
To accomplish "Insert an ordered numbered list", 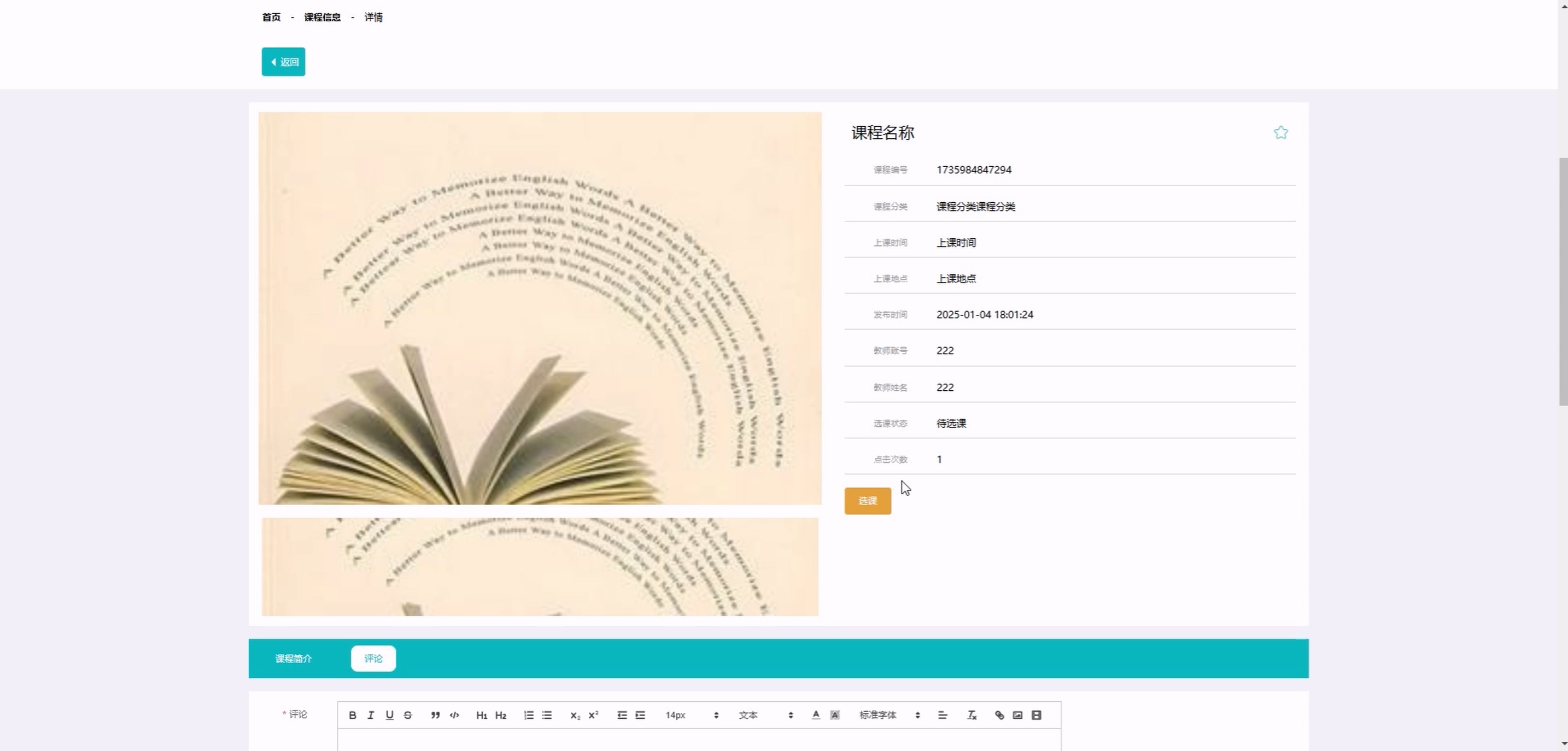I will (x=528, y=715).
